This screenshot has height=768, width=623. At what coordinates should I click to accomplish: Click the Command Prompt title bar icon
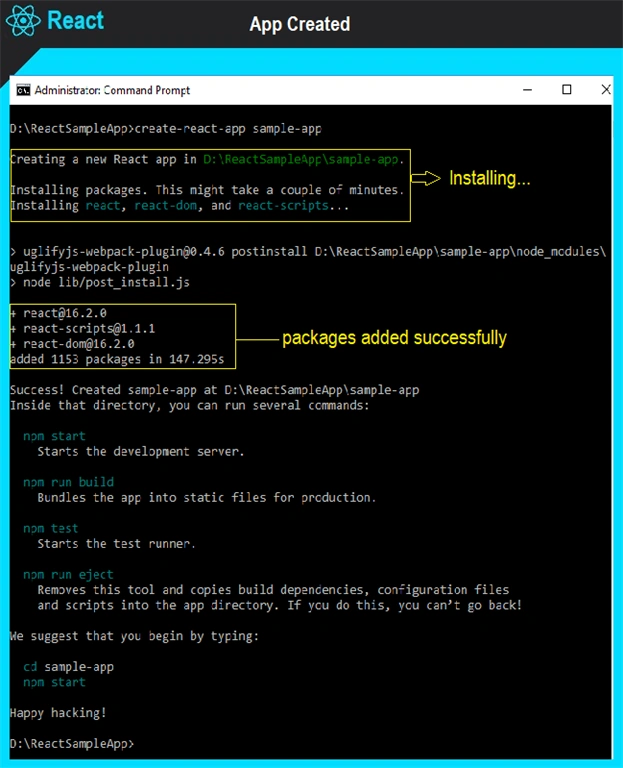pos(23,90)
